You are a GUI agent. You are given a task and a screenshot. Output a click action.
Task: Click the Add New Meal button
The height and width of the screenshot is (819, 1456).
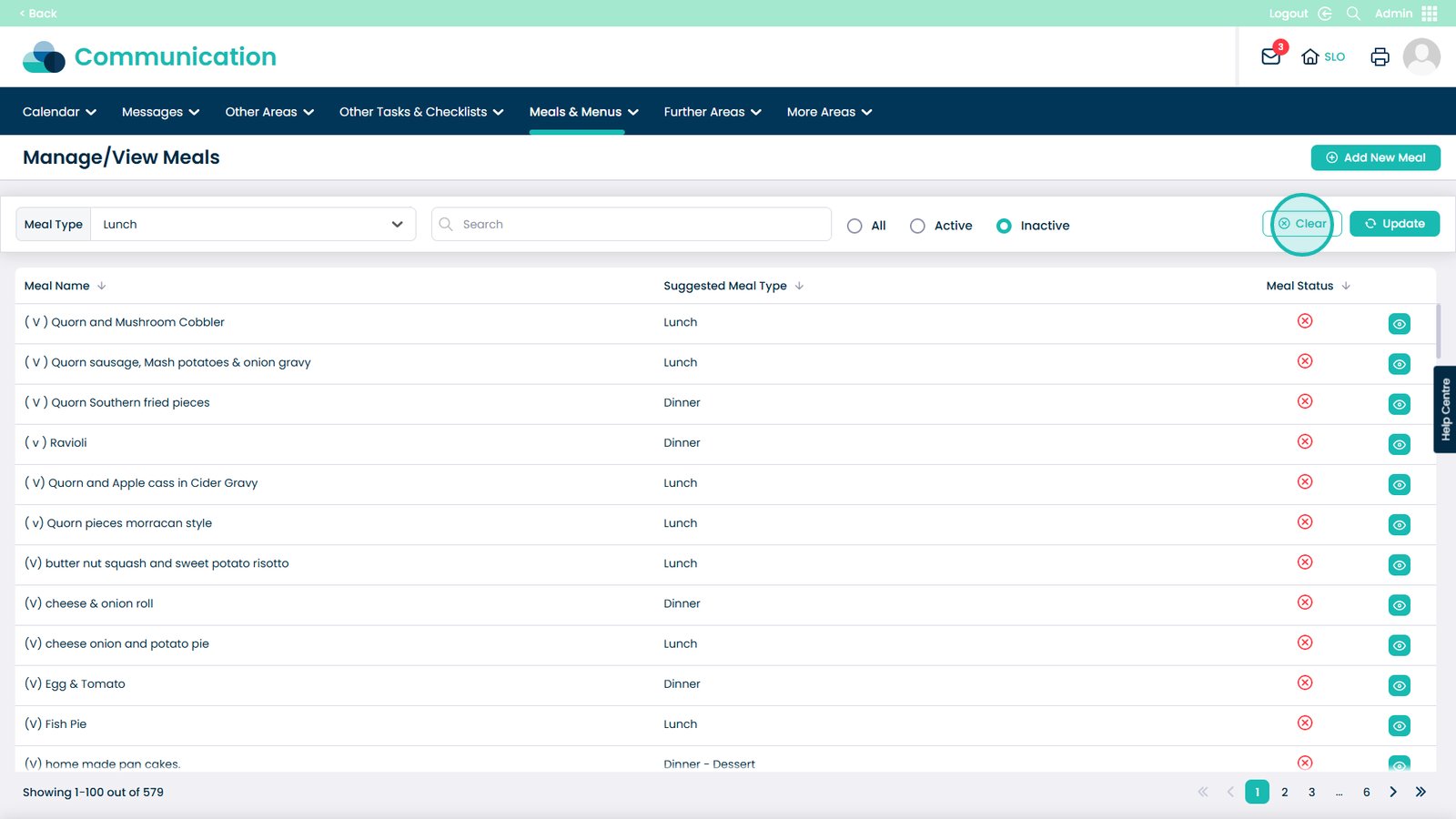1375,157
